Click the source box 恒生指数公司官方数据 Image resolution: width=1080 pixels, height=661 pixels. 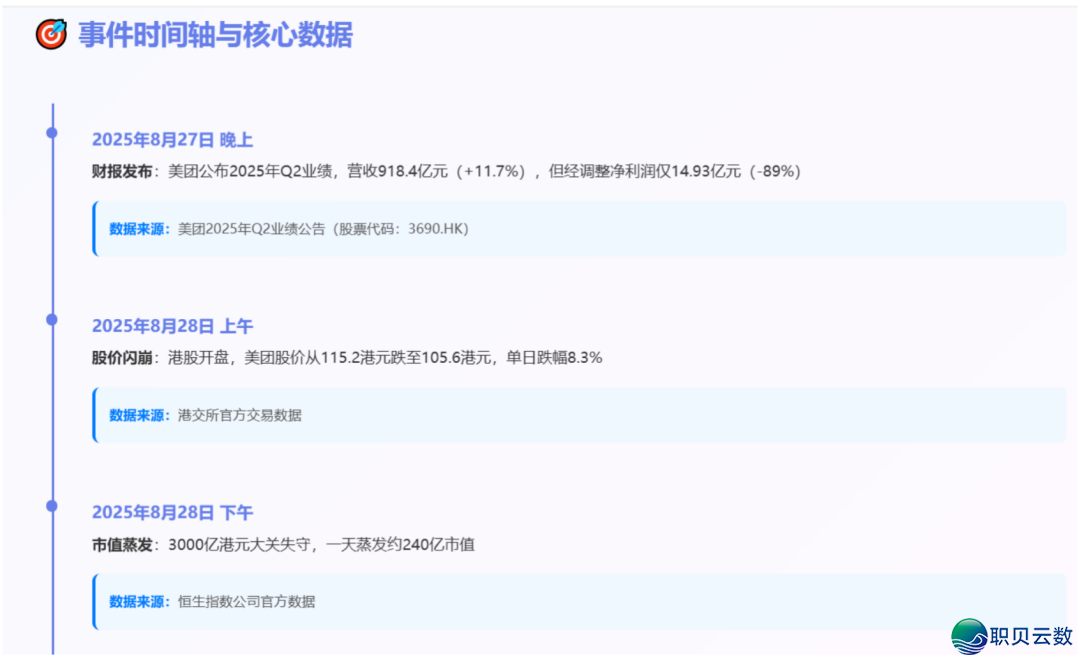pyautogui.click(x=579, y=602)
